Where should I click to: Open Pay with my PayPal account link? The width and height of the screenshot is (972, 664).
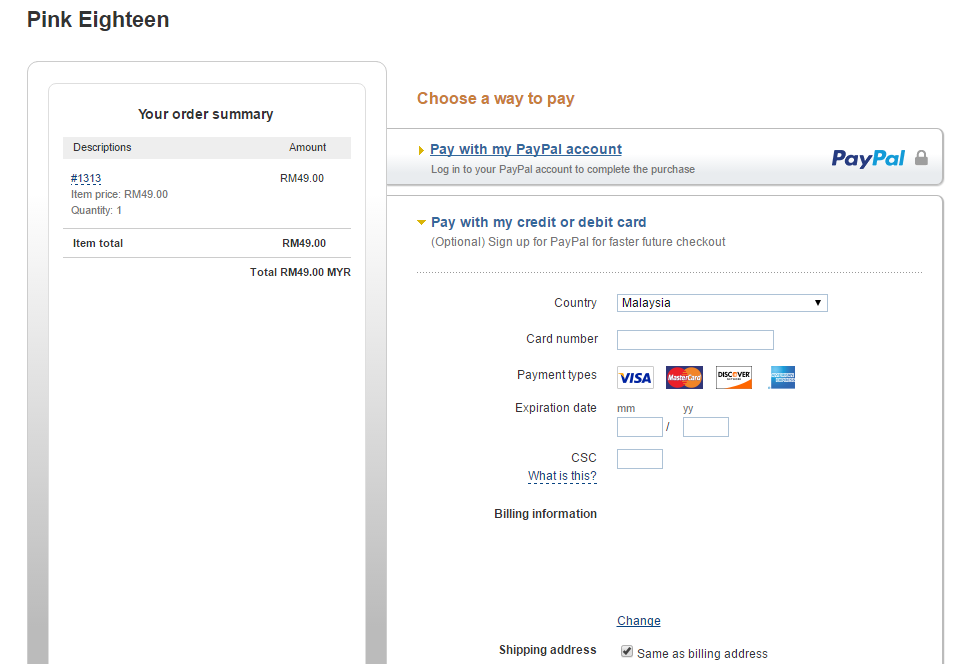[526, 149]
